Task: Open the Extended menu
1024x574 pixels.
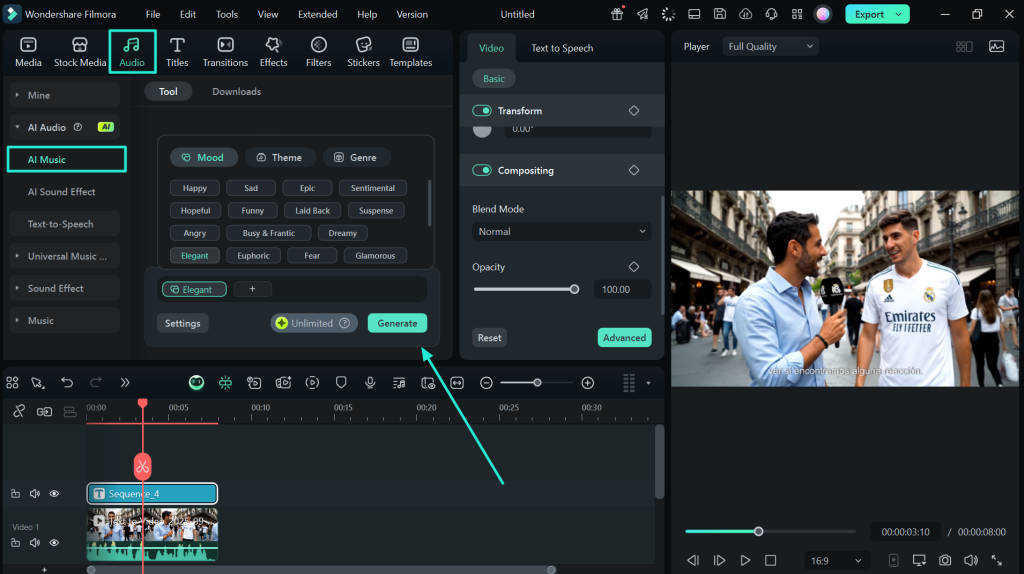Action: pyautogui.click(x=317, y=15)
